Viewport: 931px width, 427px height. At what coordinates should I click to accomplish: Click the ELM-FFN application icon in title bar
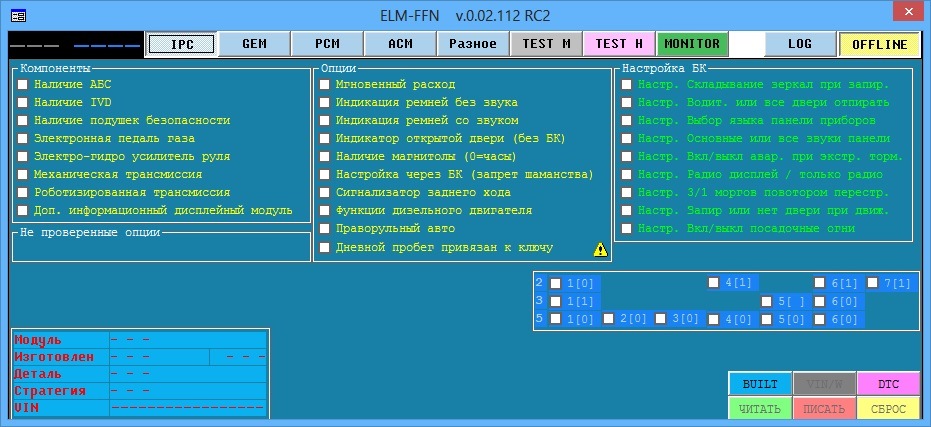[18, 16]
